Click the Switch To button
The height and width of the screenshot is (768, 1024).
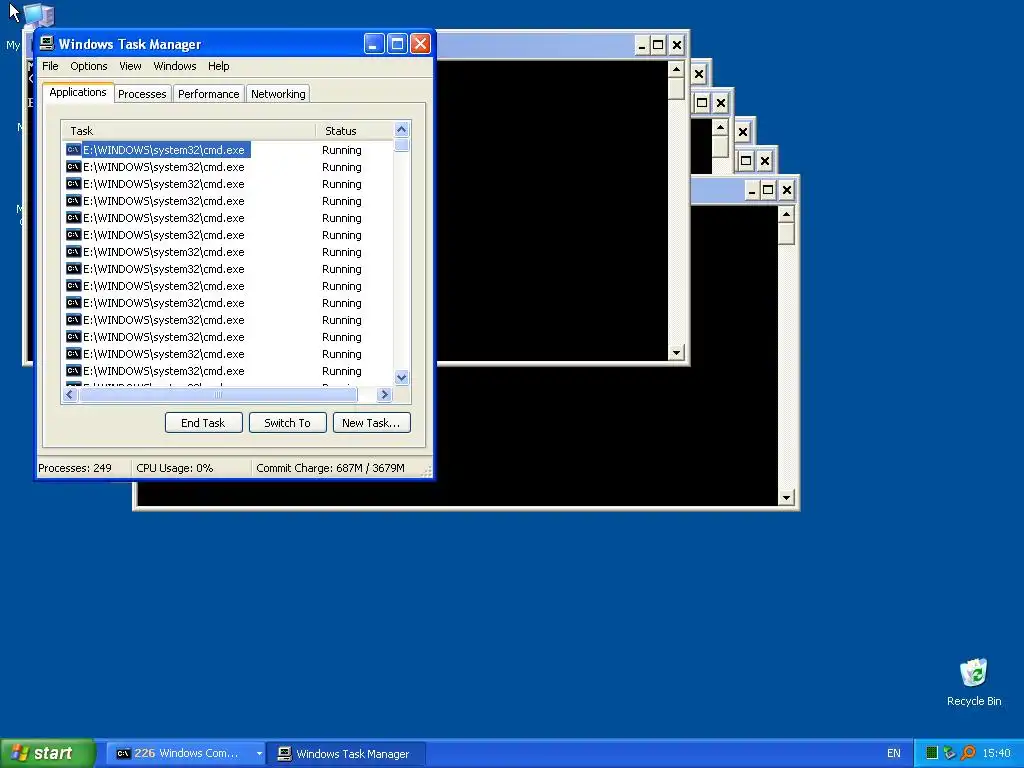(287, 423)
